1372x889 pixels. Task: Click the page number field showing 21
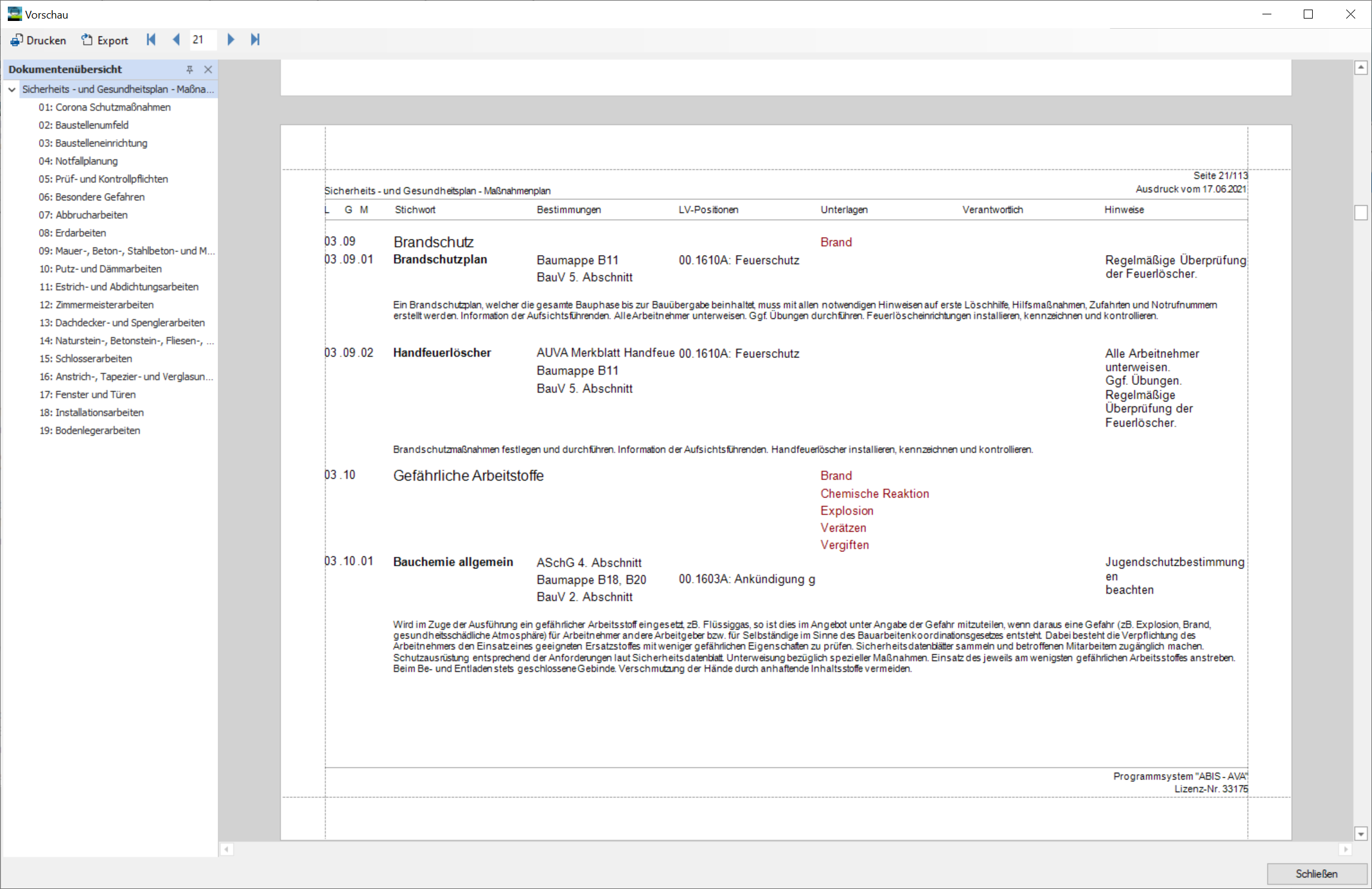click(x=202, y=40)
